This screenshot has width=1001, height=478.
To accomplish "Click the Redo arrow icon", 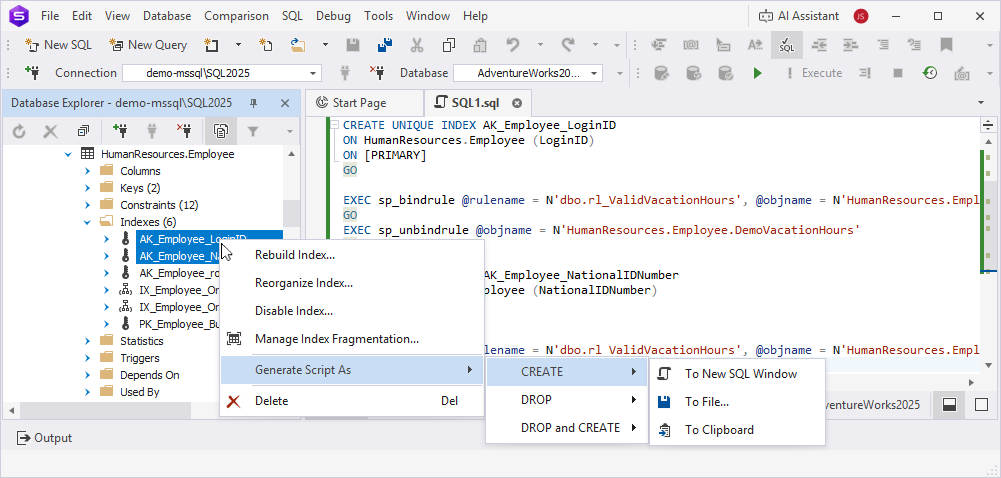I will point(568,45).
